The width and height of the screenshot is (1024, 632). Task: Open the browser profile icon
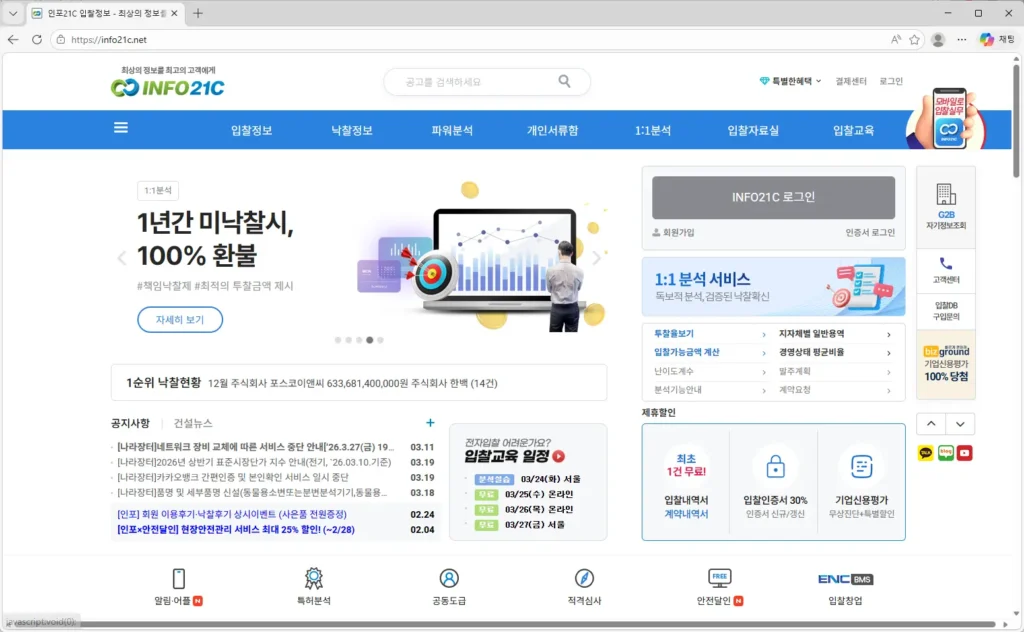coord(938,40)
